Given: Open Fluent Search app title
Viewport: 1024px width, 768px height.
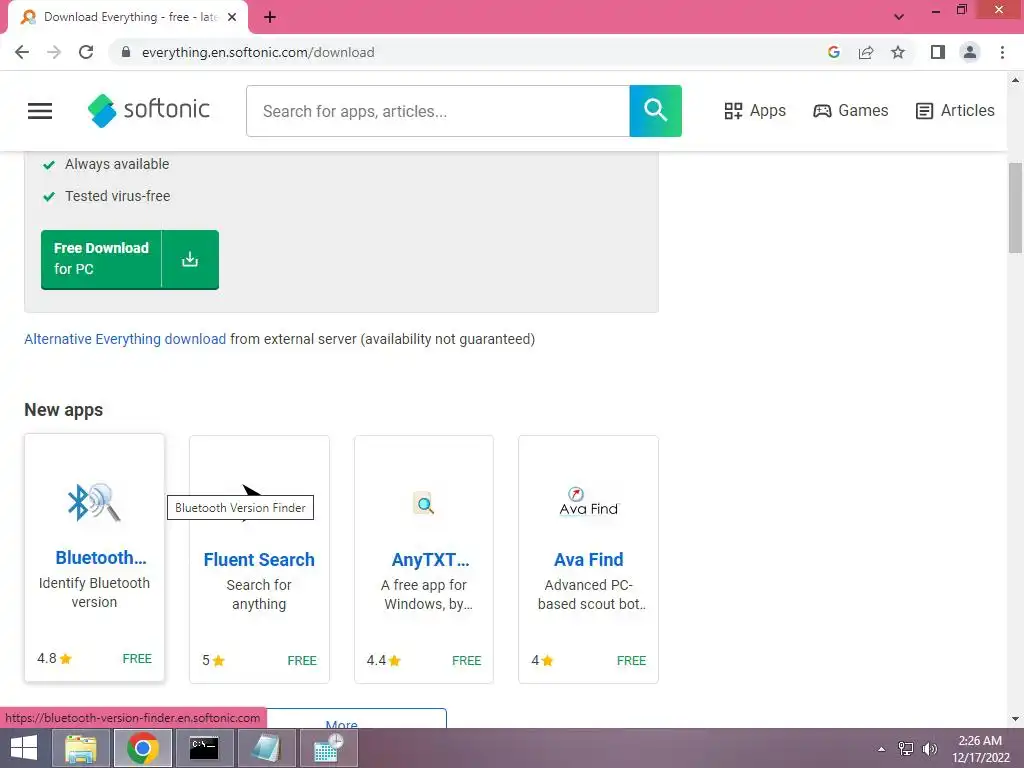Looking at the screenshot, I should click(x=259, y=560).
